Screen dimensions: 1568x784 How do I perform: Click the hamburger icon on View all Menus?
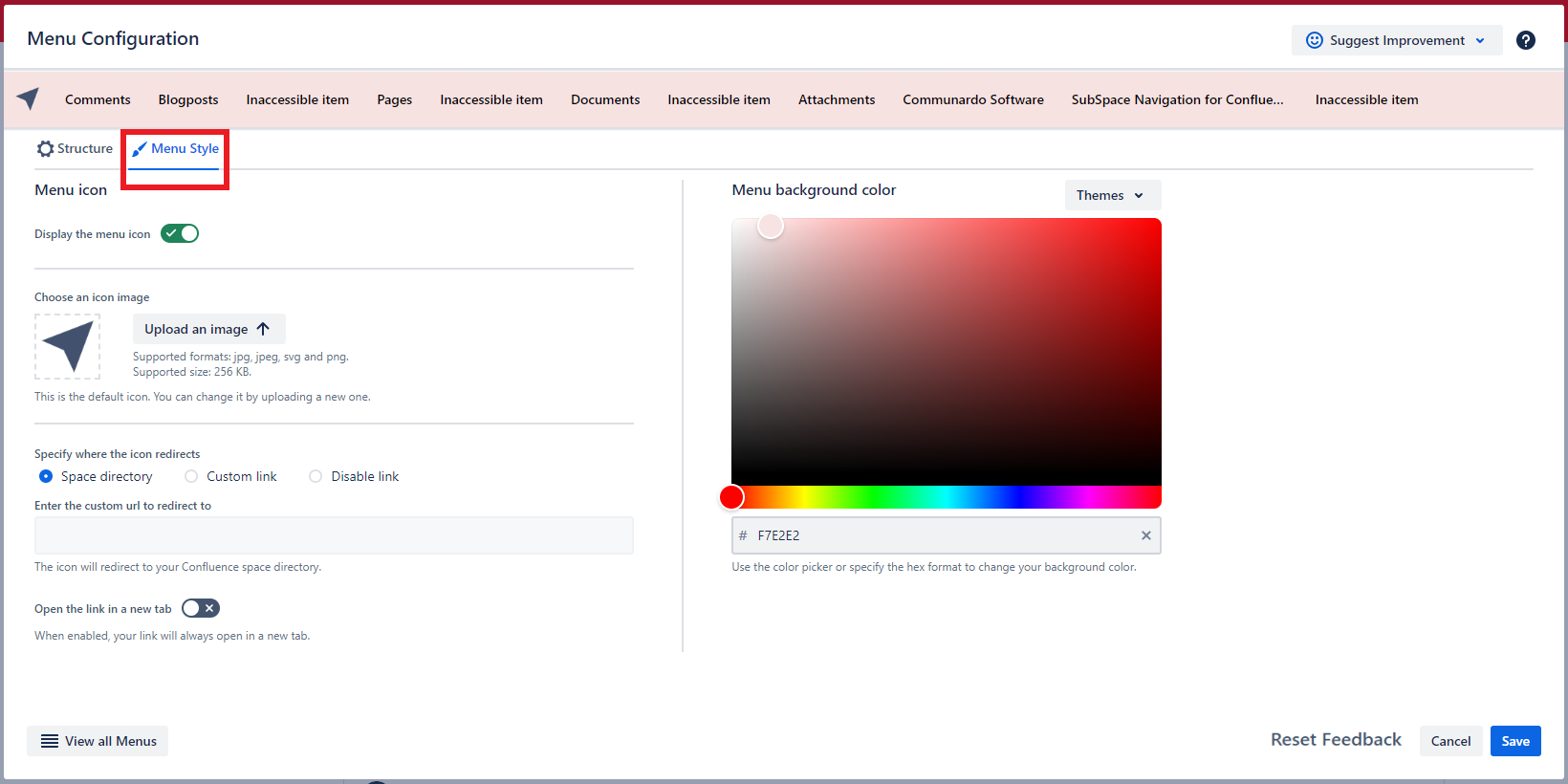pyautogui.click(x=50, y=741)
